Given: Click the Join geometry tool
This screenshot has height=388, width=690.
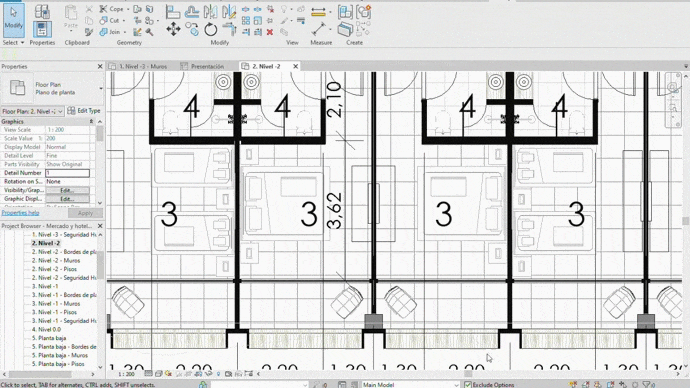Looking at the screenshot, I should point(110,32).
